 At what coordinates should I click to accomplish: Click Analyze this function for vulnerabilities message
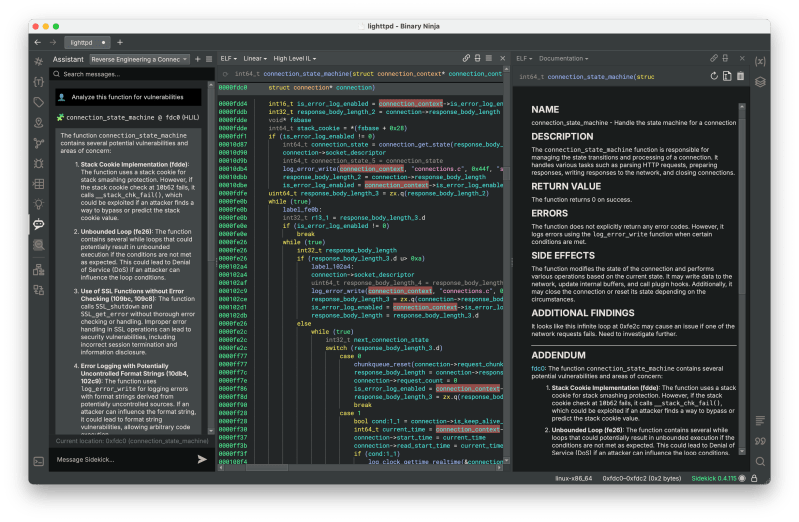coord(128,97)
